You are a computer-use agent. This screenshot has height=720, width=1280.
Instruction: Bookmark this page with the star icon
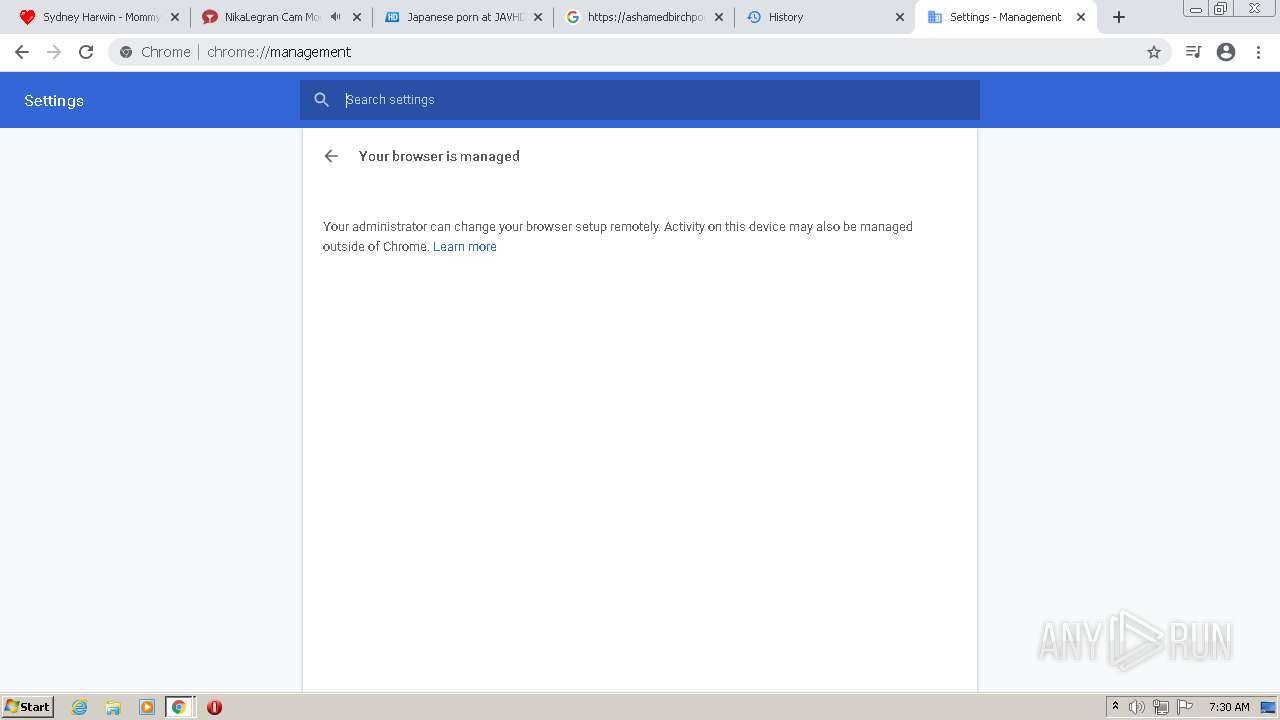tap(1154, 52)
